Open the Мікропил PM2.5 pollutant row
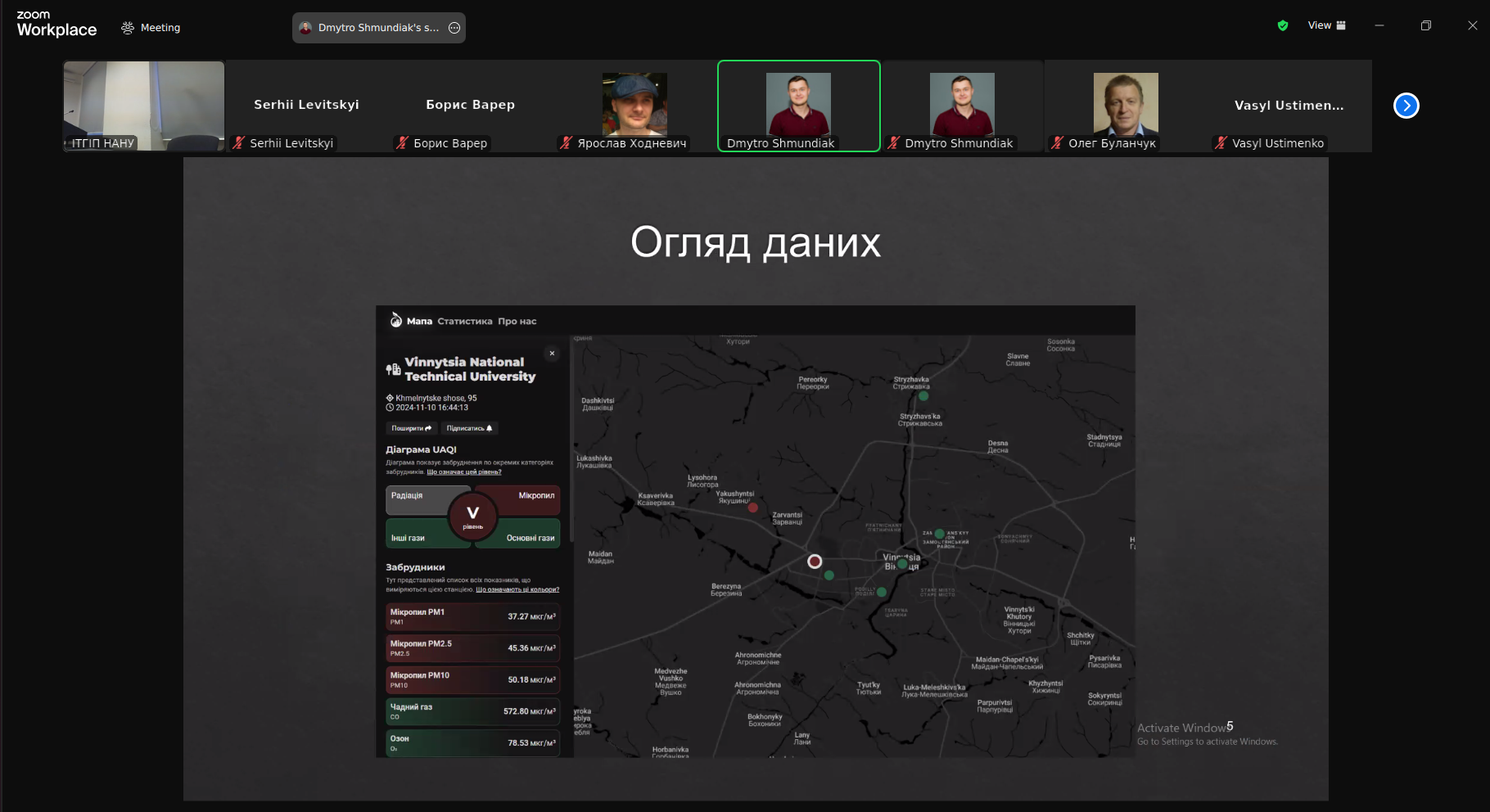The width and height of the screenshot is (1490, 812). click(x=473, y=648)
